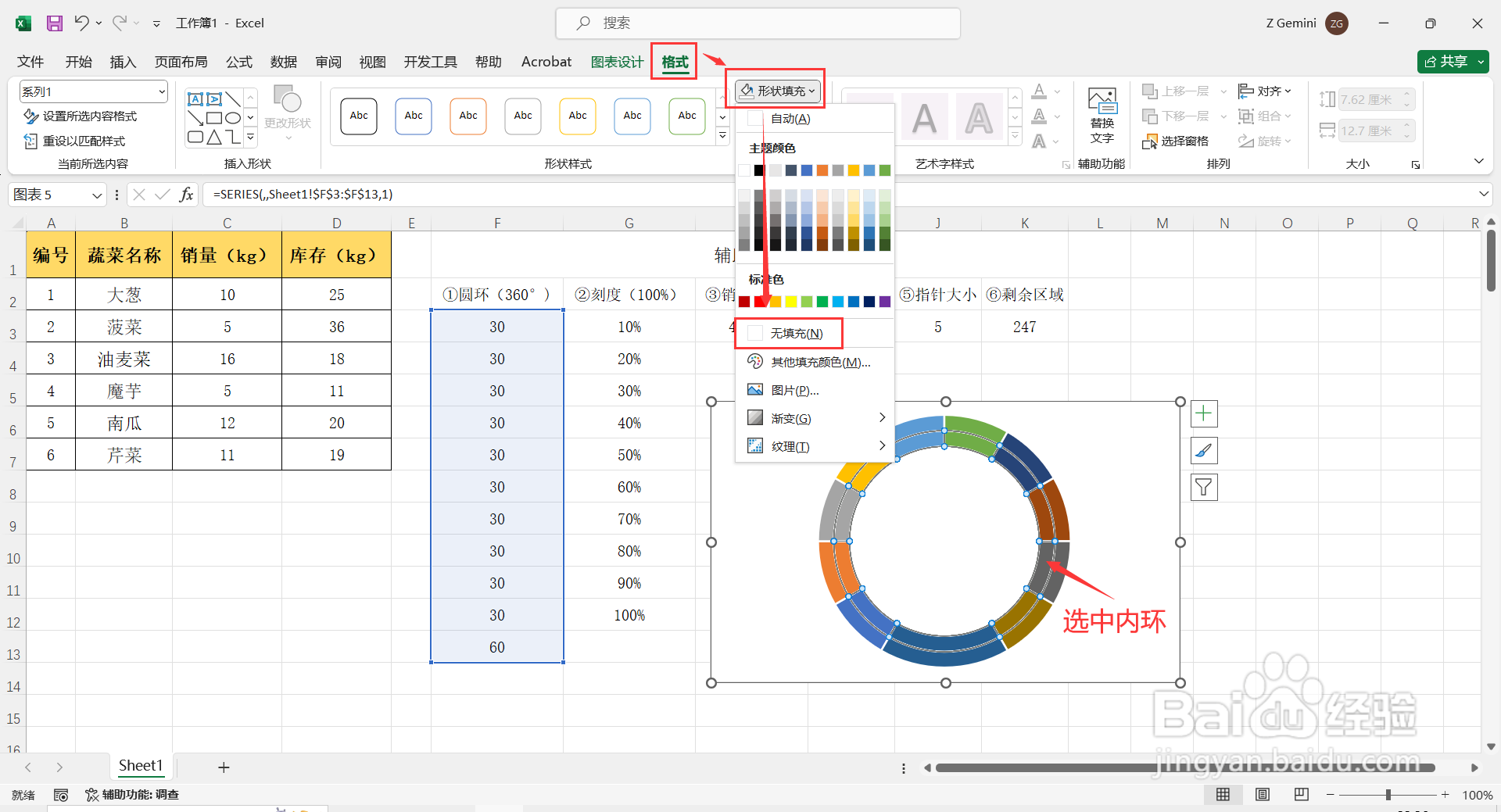
Task: Choose the triangle shape in Insert Shapes
Action: point(214,138)
